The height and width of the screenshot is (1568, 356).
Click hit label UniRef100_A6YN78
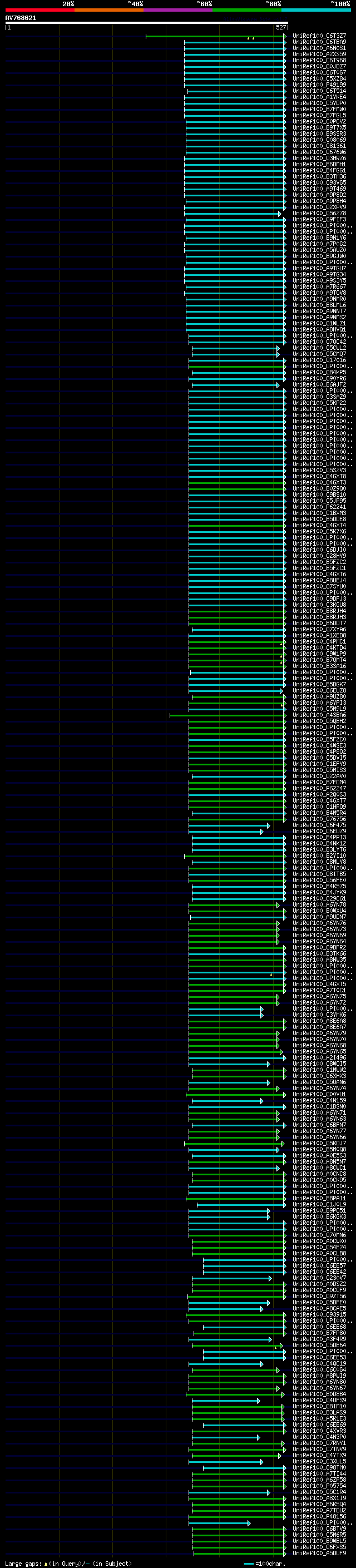[319, 904]
